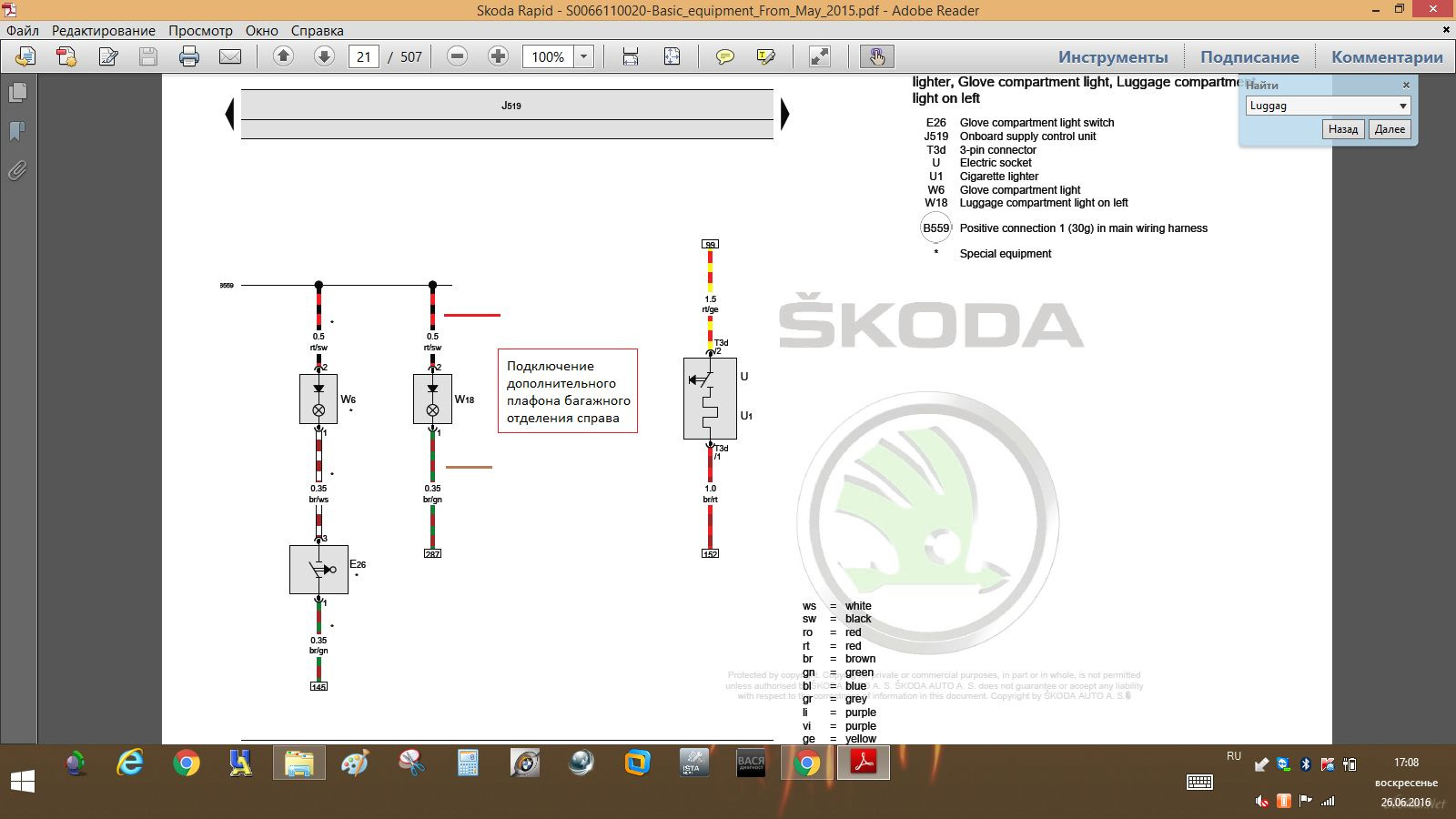Go to the previous page with the up arrow
Screen dimensions: 1456x819
click(283, 56)
